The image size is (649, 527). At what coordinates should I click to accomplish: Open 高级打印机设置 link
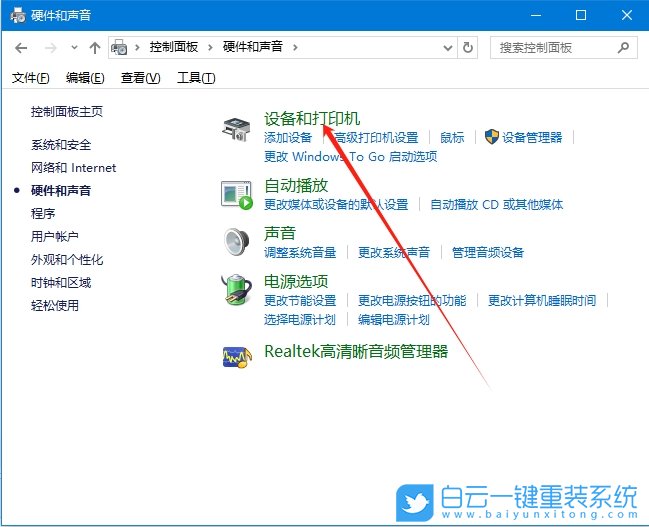(376, 137)
